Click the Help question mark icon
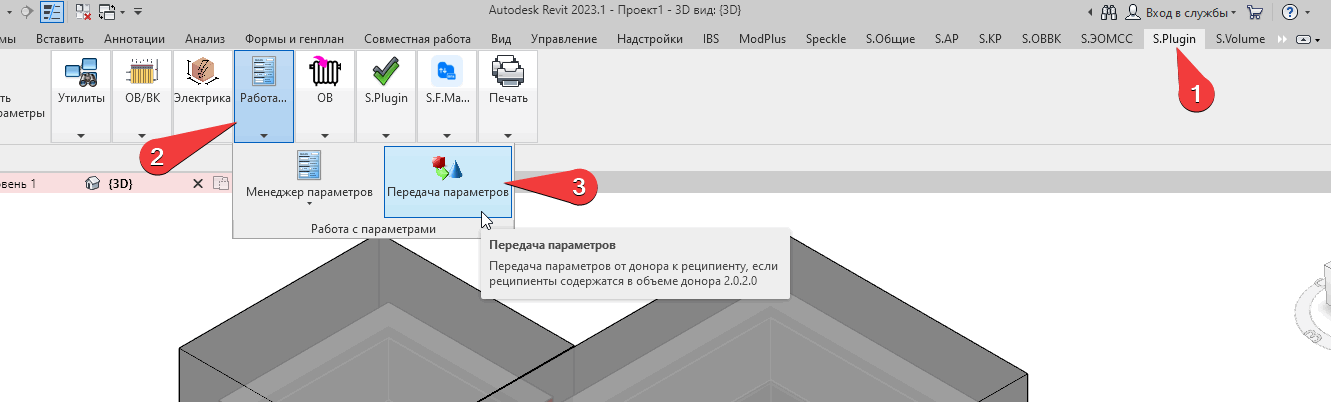The width and height of the screenshot is (1331, 402). point(1290,12)
